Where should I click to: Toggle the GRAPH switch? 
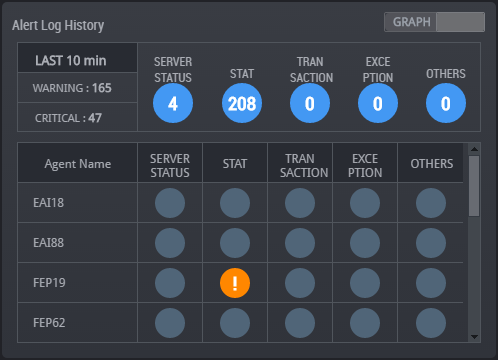click(434, 22)
